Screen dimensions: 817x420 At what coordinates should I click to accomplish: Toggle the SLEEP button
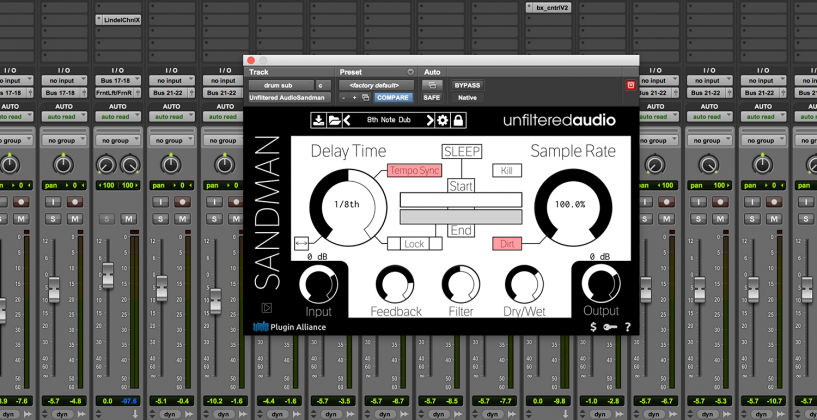pyautogui.click(x=462, y=152)
